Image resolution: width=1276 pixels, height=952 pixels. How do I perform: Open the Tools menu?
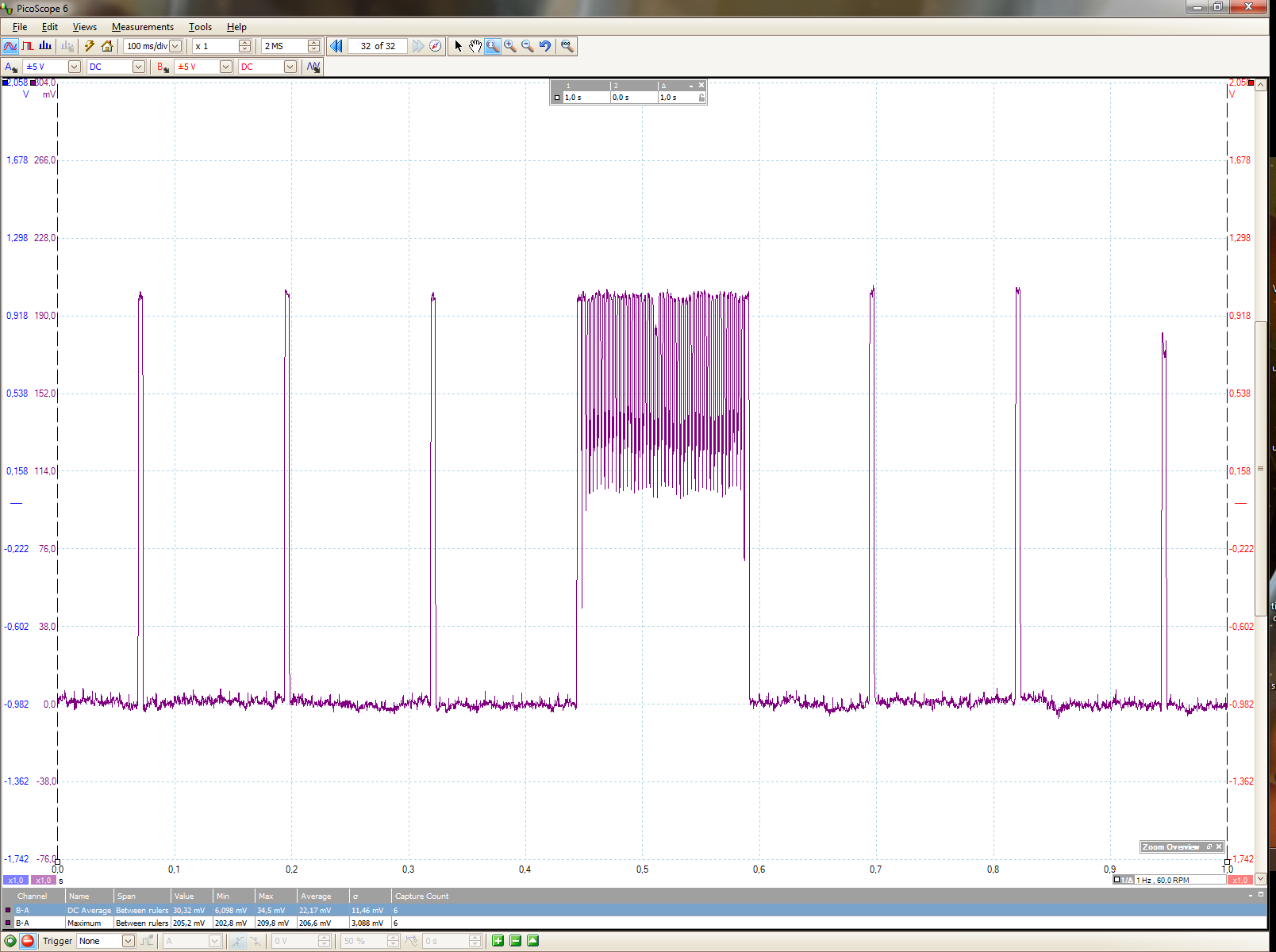coord(200,27)
